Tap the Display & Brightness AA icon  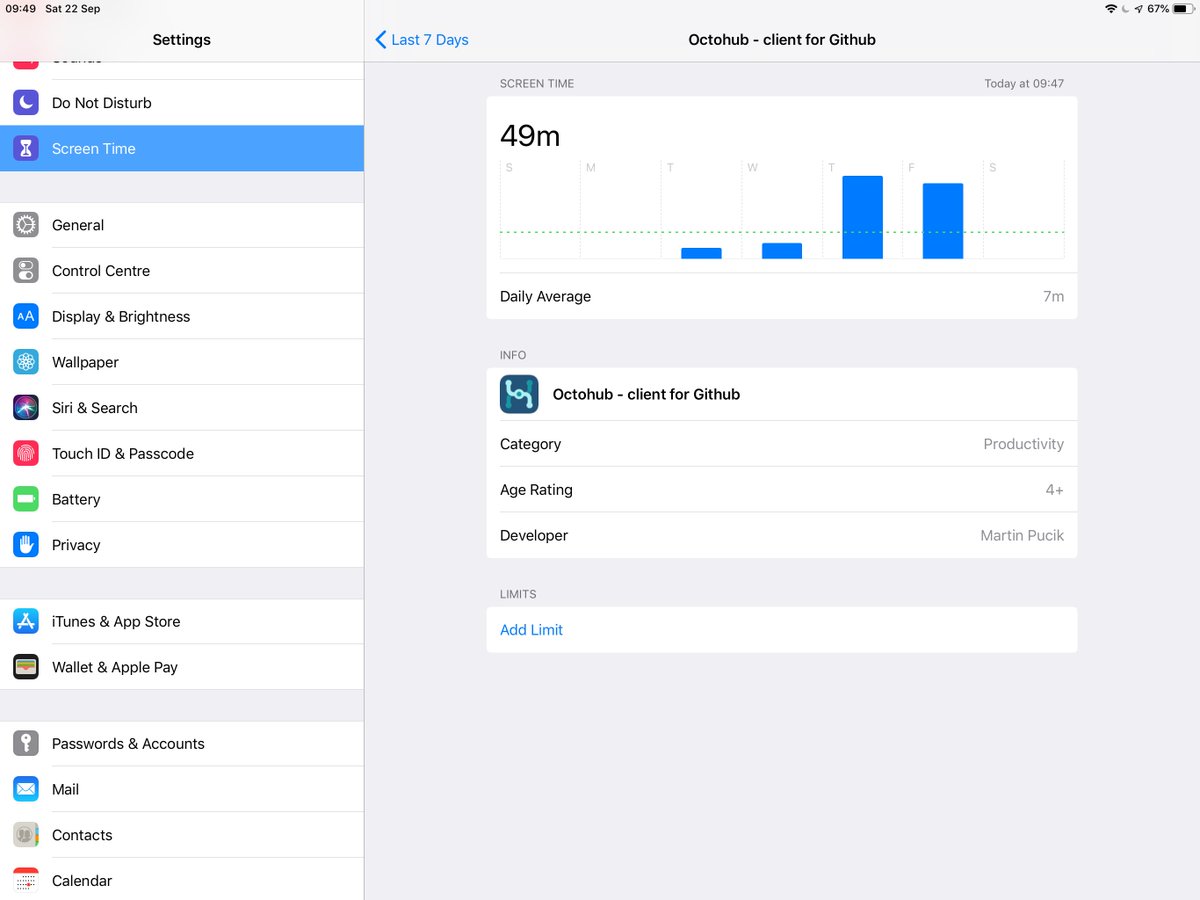tap(26, 316)
